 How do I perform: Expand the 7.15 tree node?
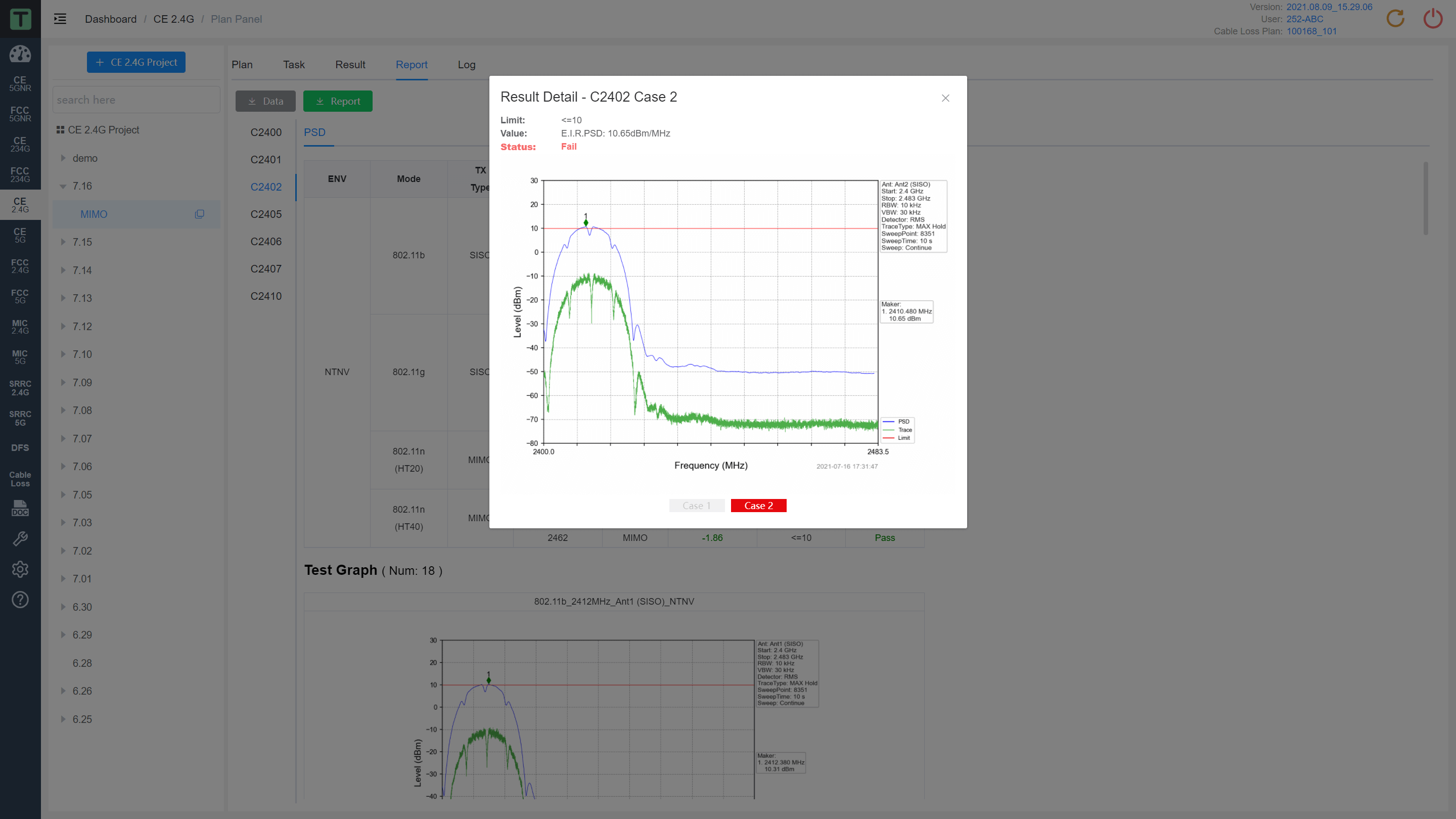click(x=63, y=242)
